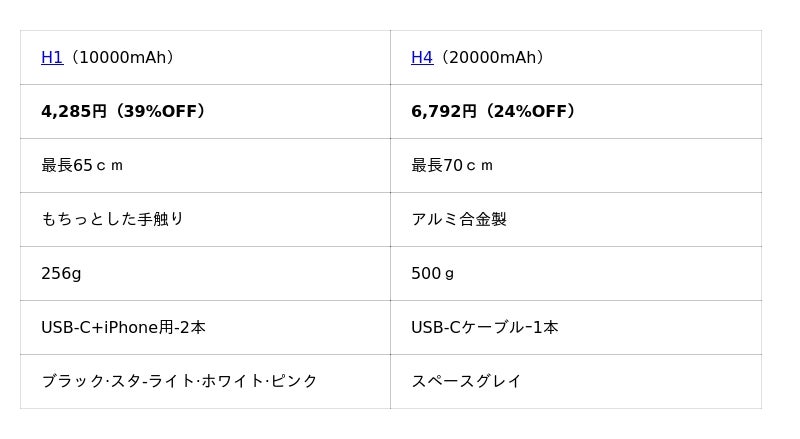Select the もちっとした手触り cell
This screenshot has height=439, width=800.
[x=112, y=220]
